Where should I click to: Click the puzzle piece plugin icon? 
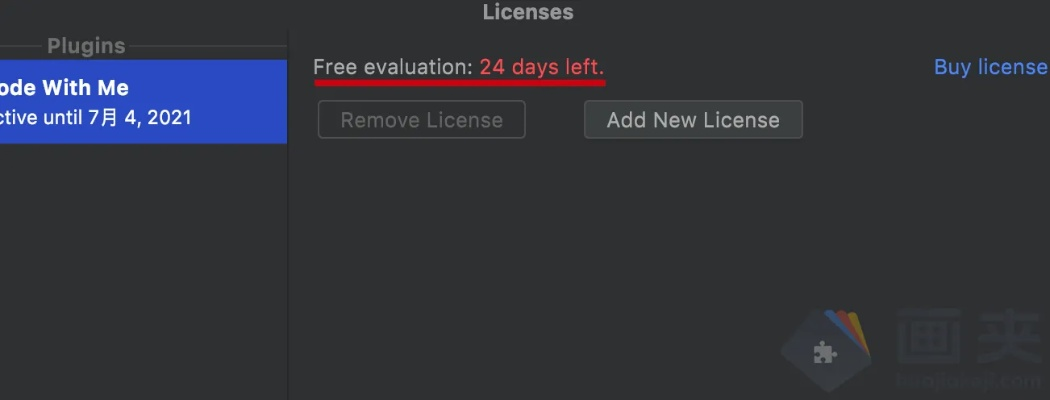pyautogui.click(x=824, y=352)
